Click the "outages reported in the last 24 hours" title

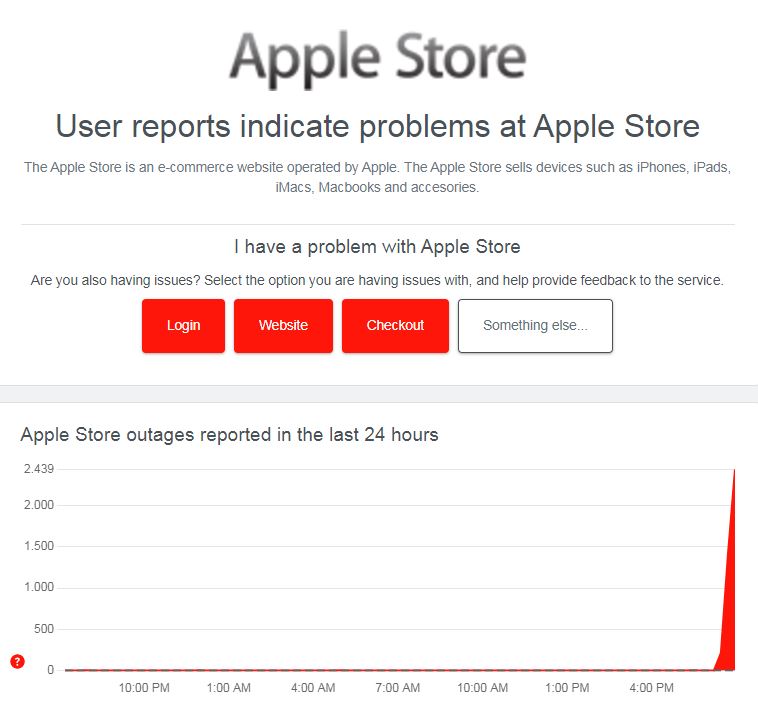(x=229, y=435)
